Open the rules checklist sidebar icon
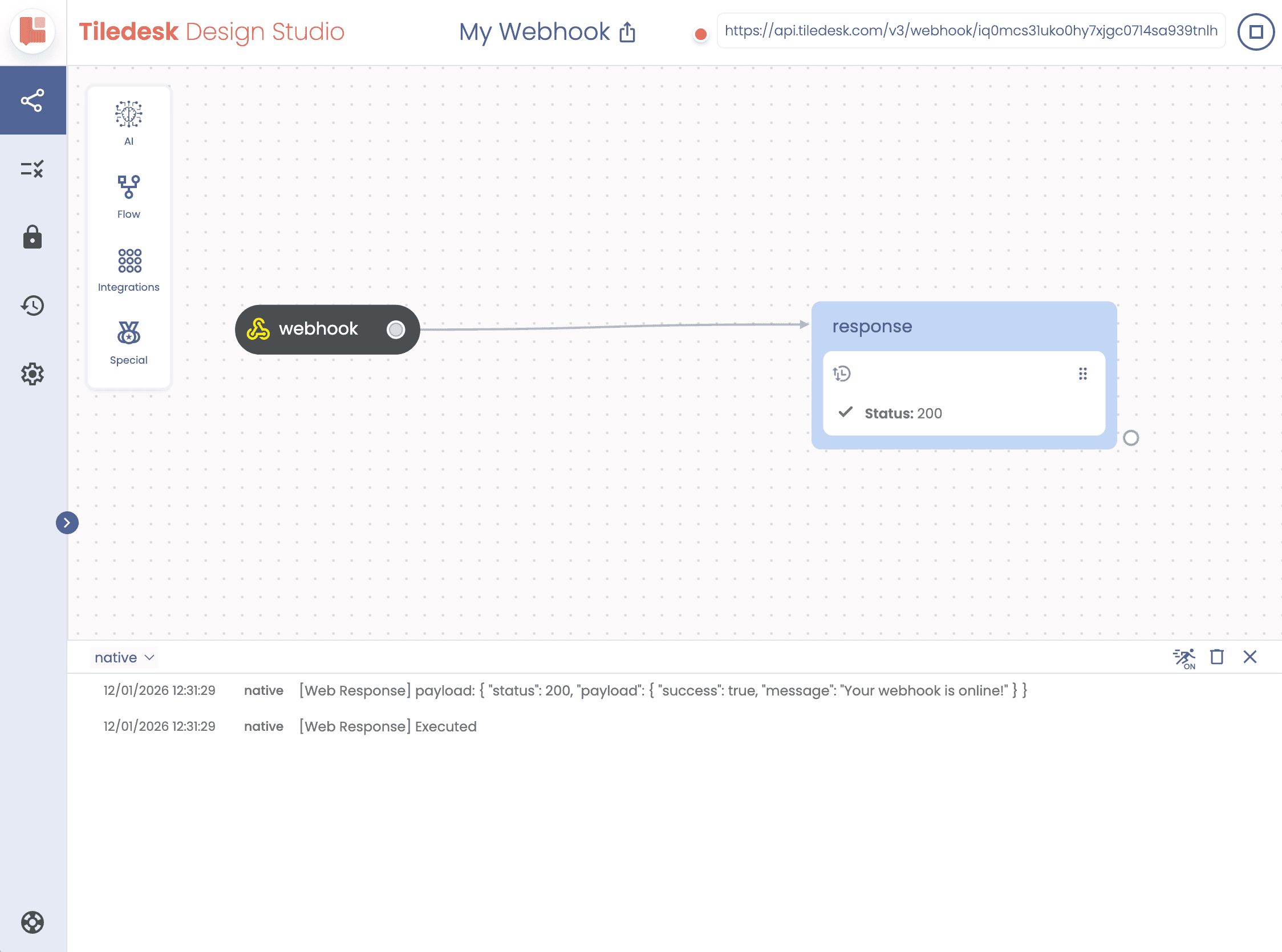The image size is (1282, 952). click(33, 169)
